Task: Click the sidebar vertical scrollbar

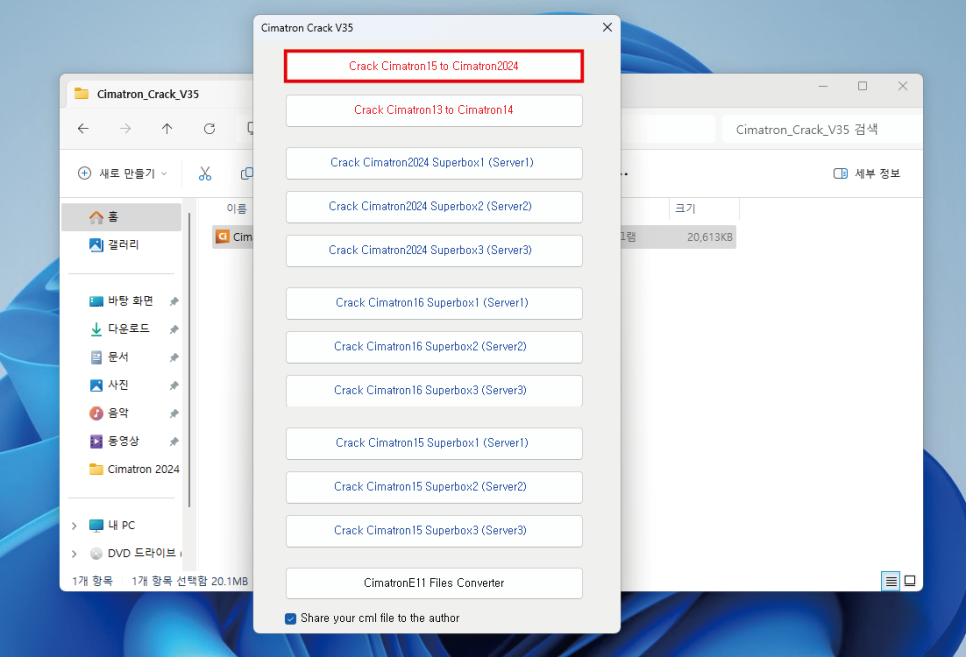Action: (x=190, y=359)
